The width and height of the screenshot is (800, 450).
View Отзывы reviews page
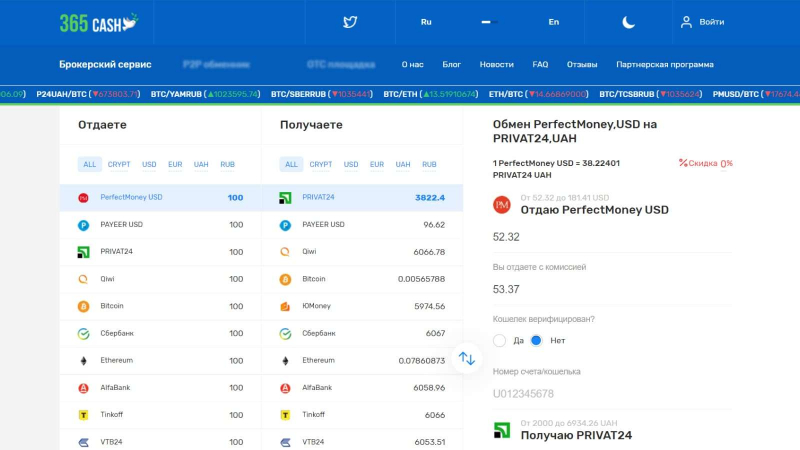coord(582,65)
